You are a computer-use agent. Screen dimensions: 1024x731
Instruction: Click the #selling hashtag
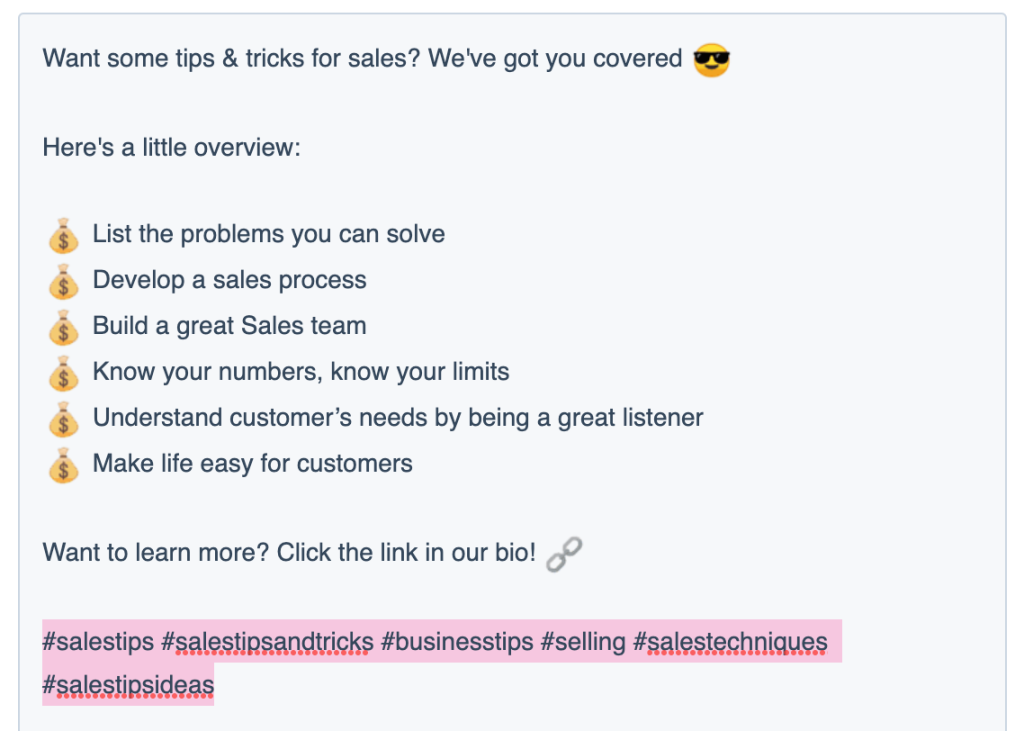[583, 642]
